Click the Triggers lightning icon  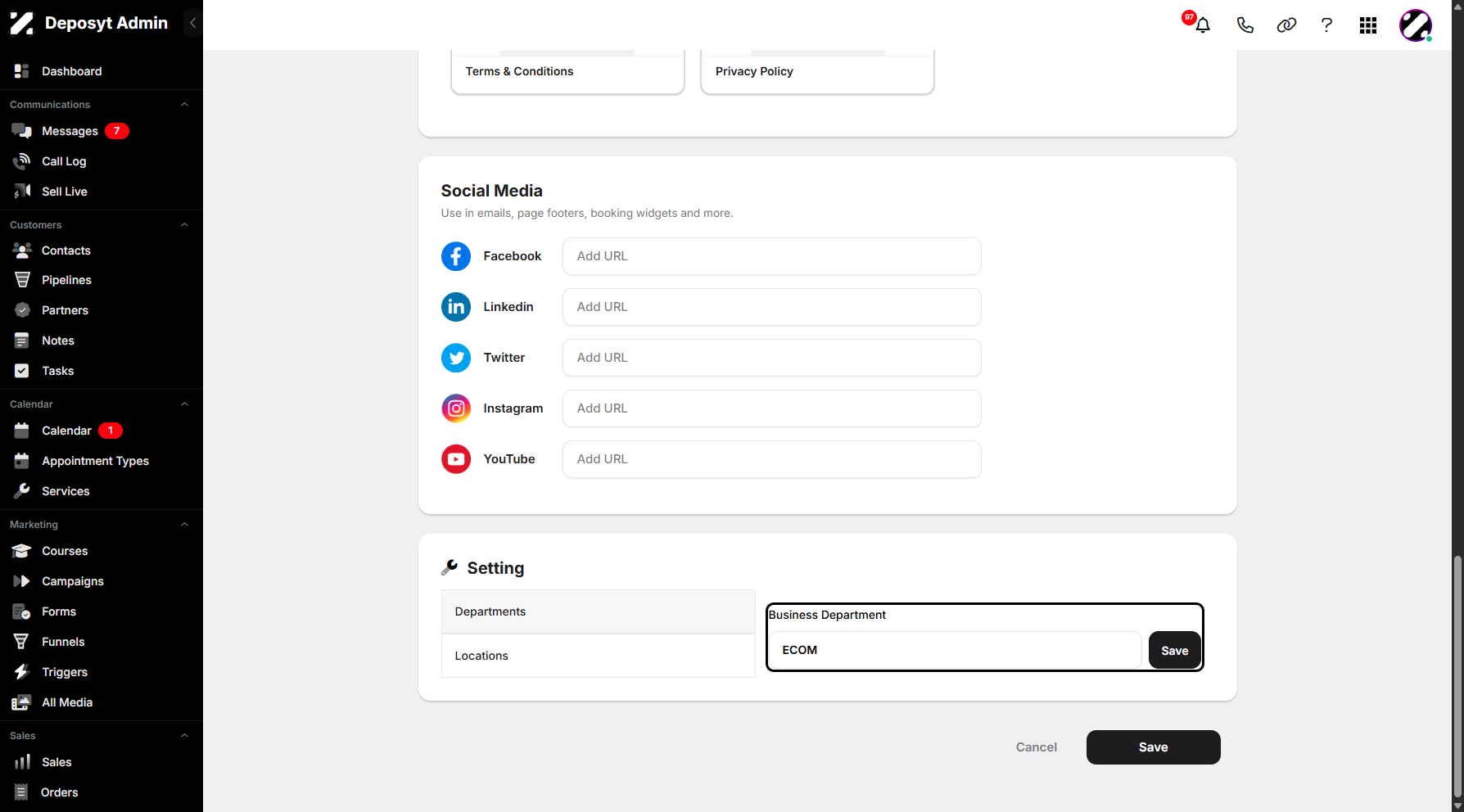point(22,672)
